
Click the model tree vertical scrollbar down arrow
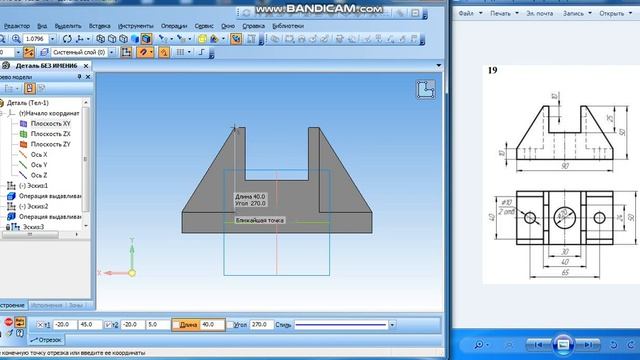86,226
